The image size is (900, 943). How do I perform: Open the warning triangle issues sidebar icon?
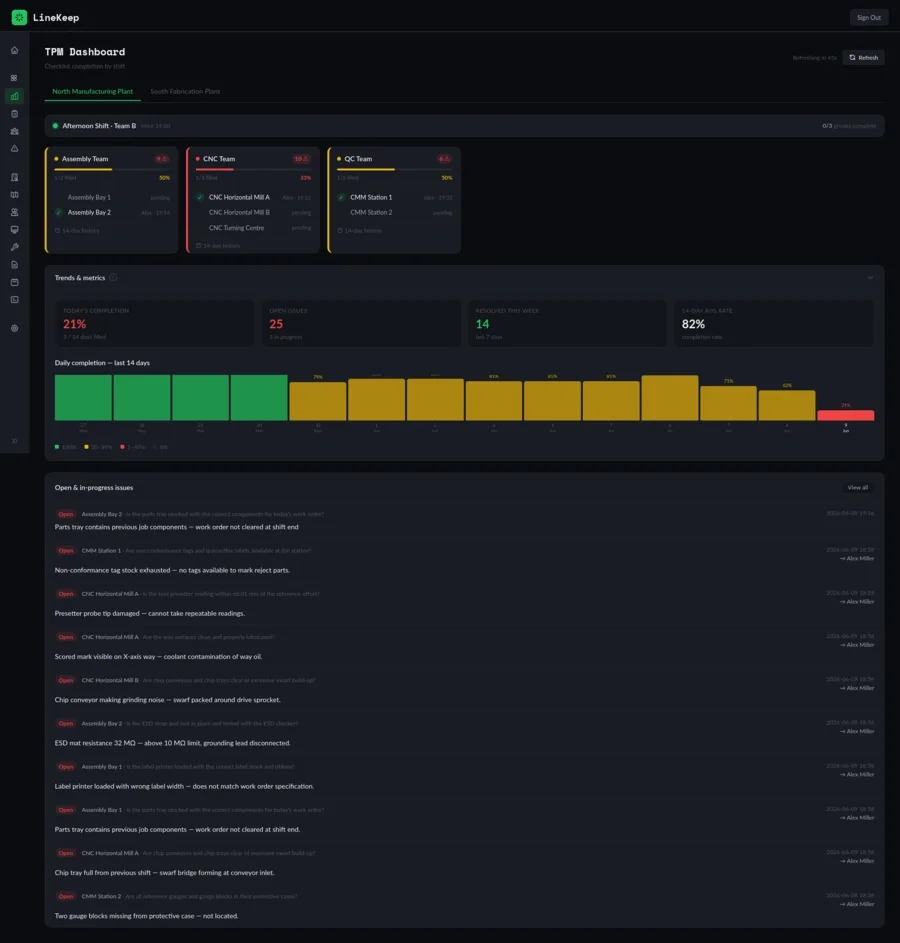click(x=14, y=149)
